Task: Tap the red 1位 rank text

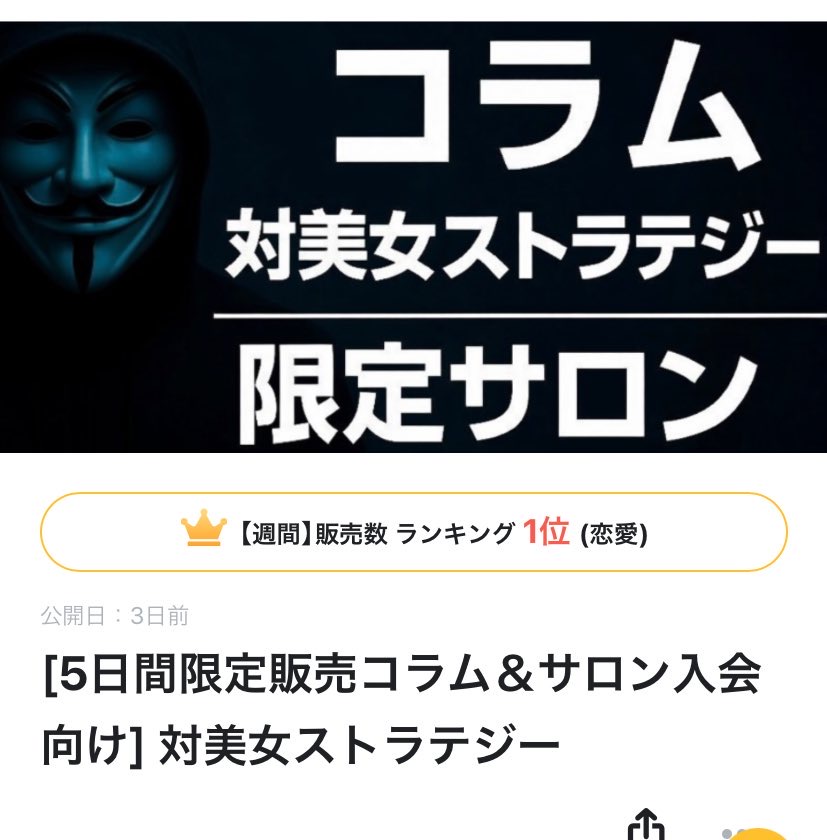Action: 545,531
